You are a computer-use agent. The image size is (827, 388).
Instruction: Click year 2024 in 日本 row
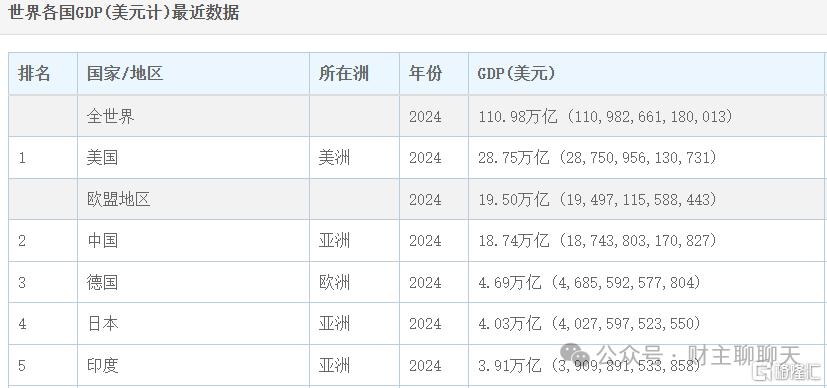[x=425, y=324]
